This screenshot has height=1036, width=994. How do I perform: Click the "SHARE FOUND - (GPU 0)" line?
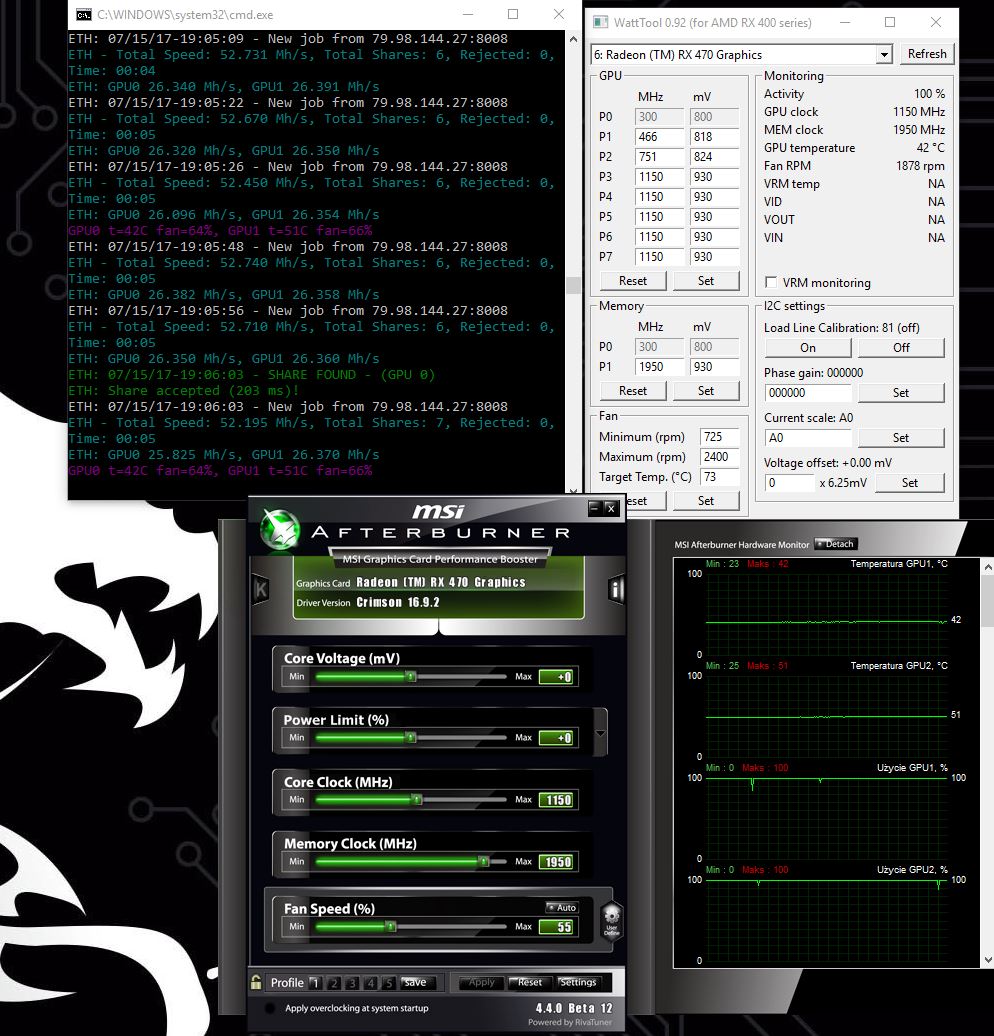point(252,375)
